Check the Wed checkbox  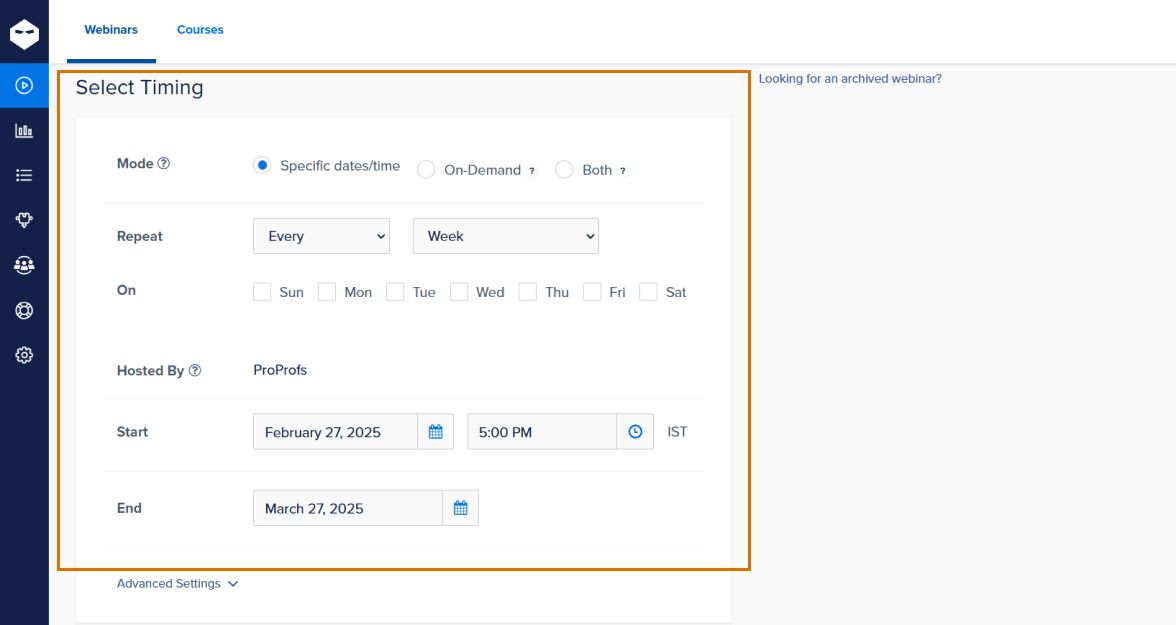pyautogui.click(x=459, y=292)
